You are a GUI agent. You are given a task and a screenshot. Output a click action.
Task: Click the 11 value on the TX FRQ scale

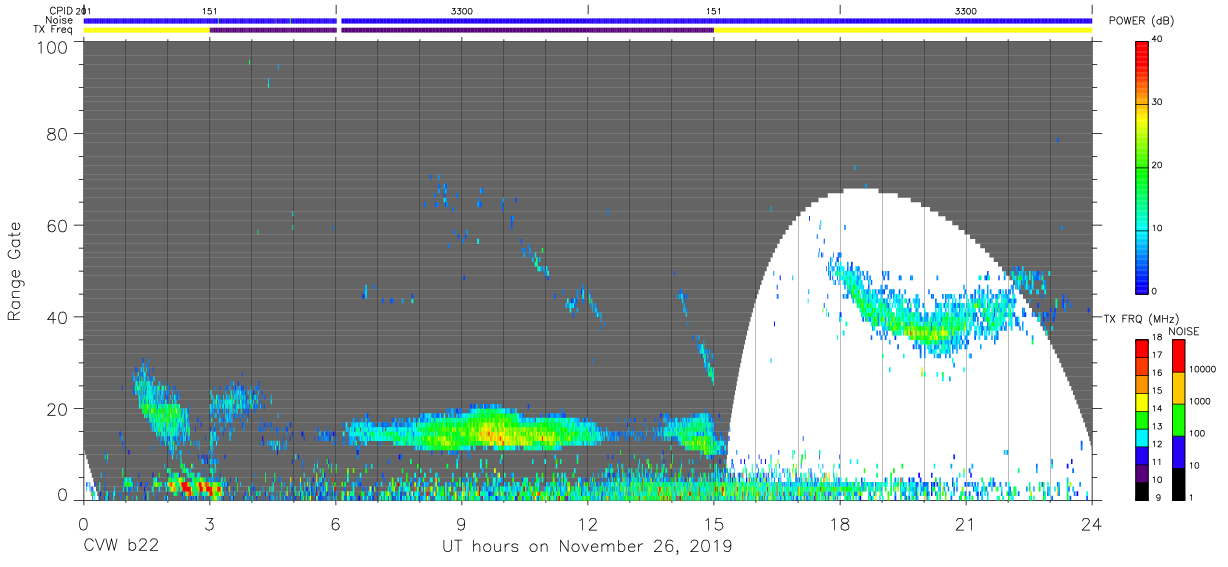[x=1158, y=462]
